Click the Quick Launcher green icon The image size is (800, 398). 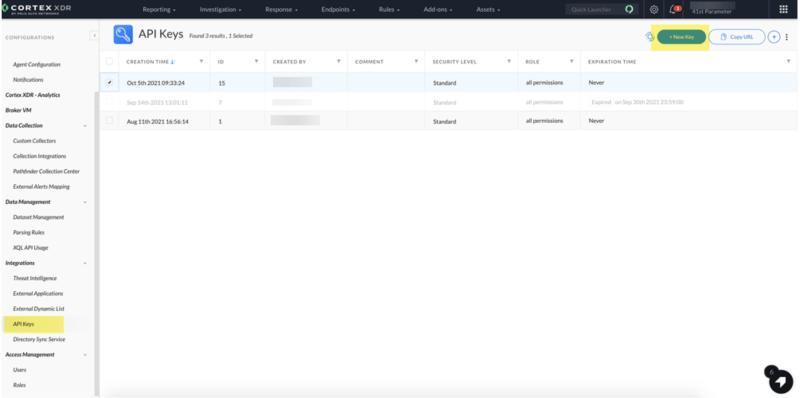click(630, 9)
